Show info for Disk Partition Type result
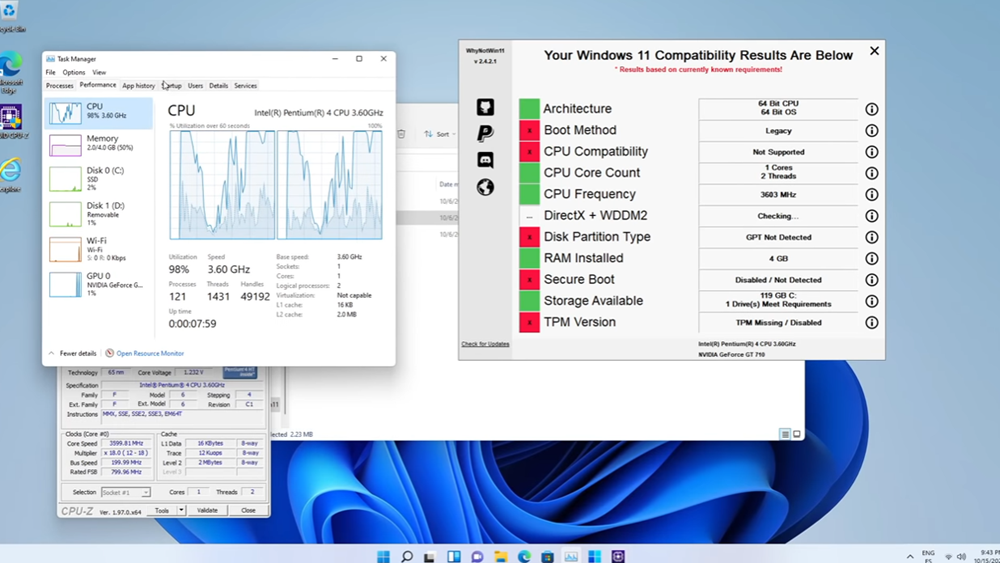Image resolution: width=1000 pixels, height=563 pixels. [871, 237]
